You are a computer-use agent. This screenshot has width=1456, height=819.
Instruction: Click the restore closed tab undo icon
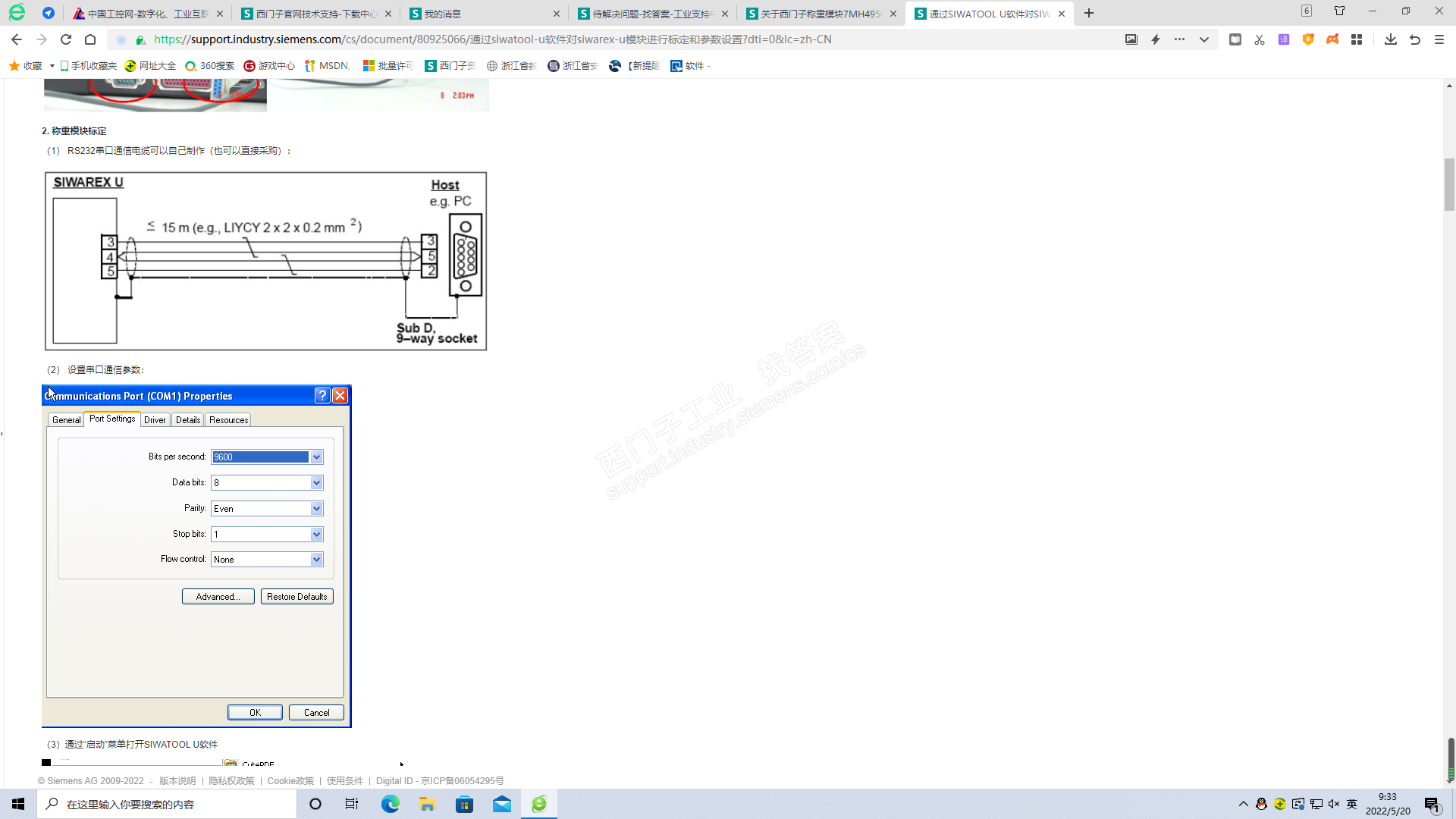1415,39
